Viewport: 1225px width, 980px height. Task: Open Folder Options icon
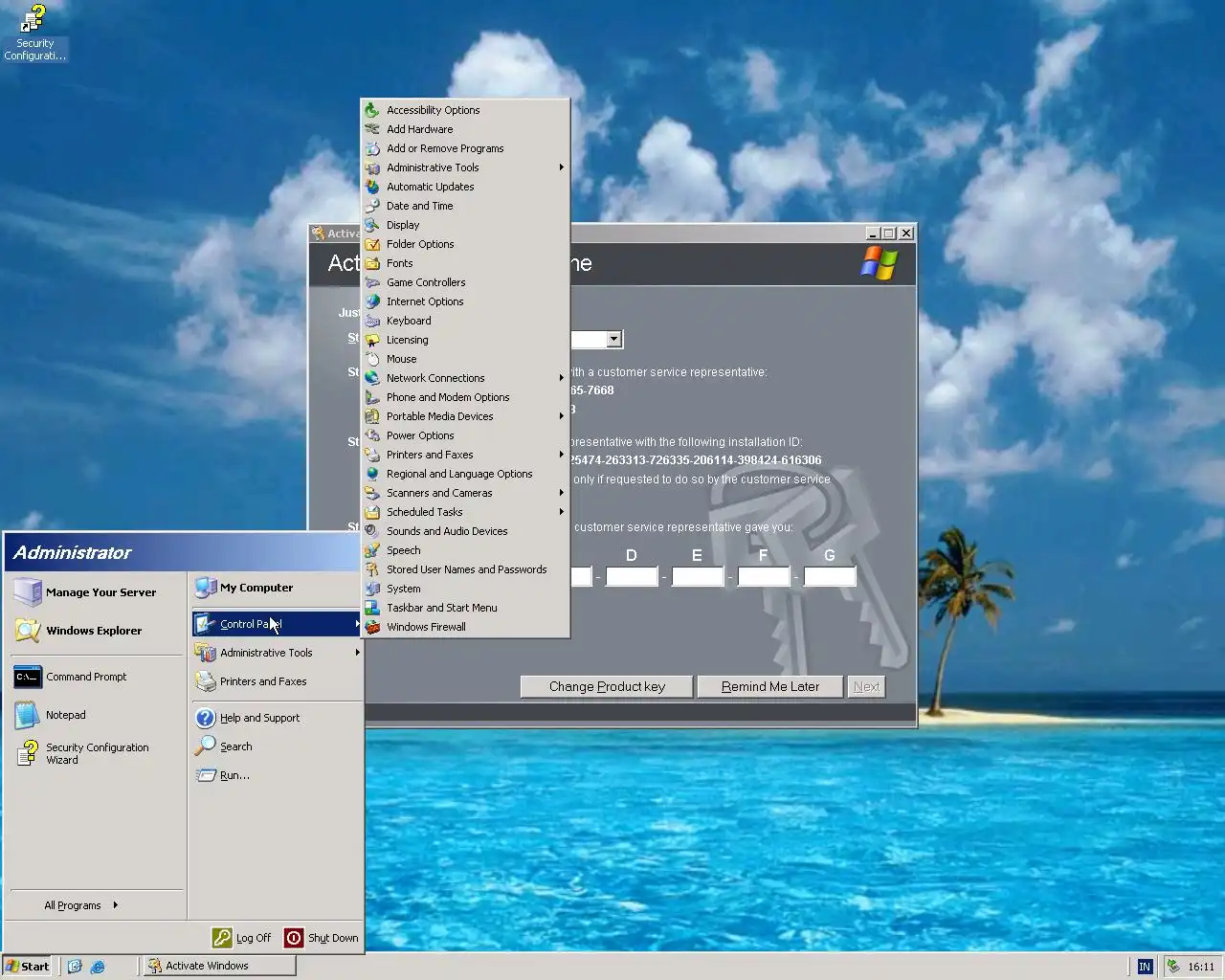[x=372, y=244]
